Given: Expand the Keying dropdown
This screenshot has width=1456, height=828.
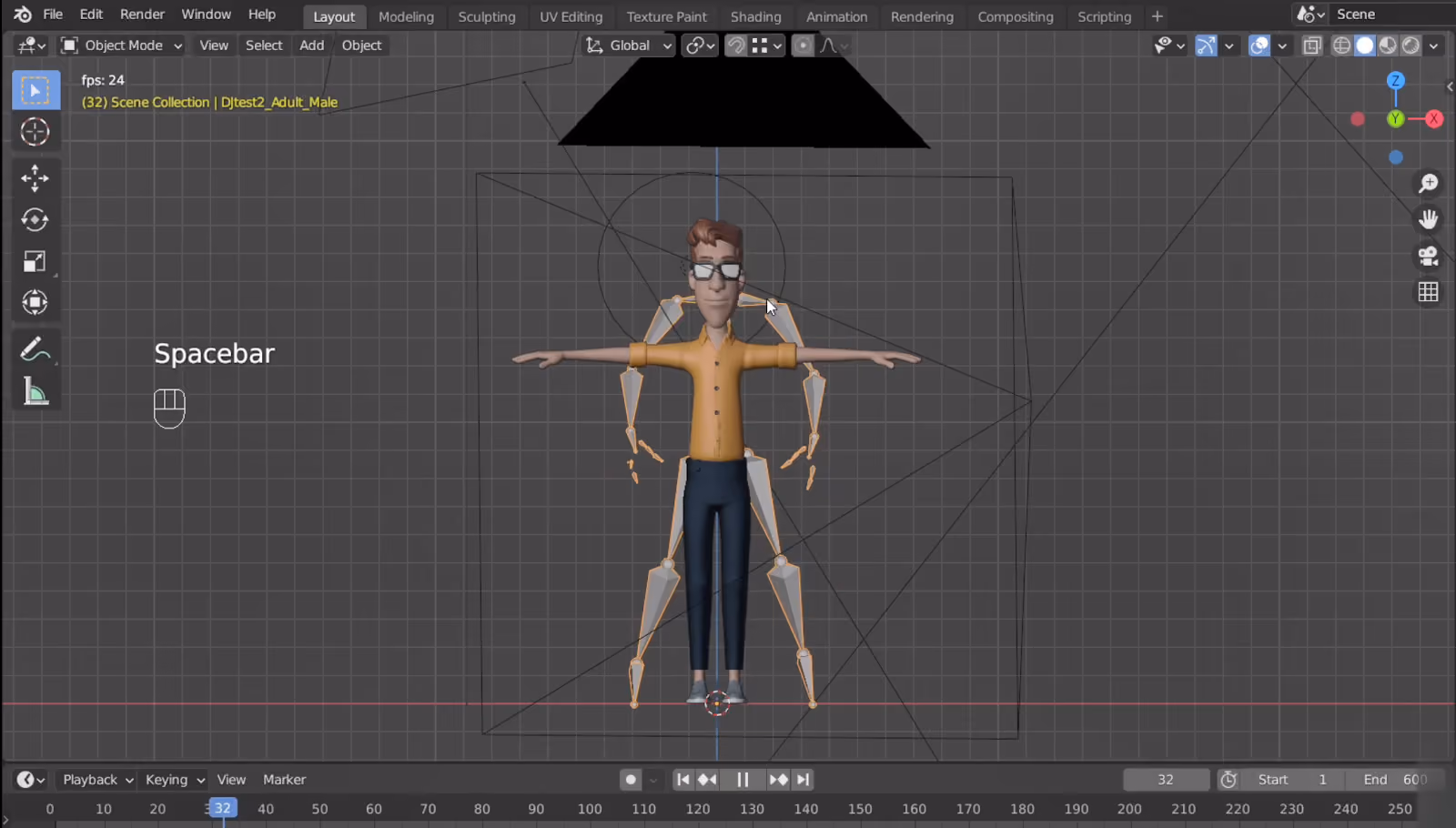Looking at the screenshot, I should tap(175, 780).
